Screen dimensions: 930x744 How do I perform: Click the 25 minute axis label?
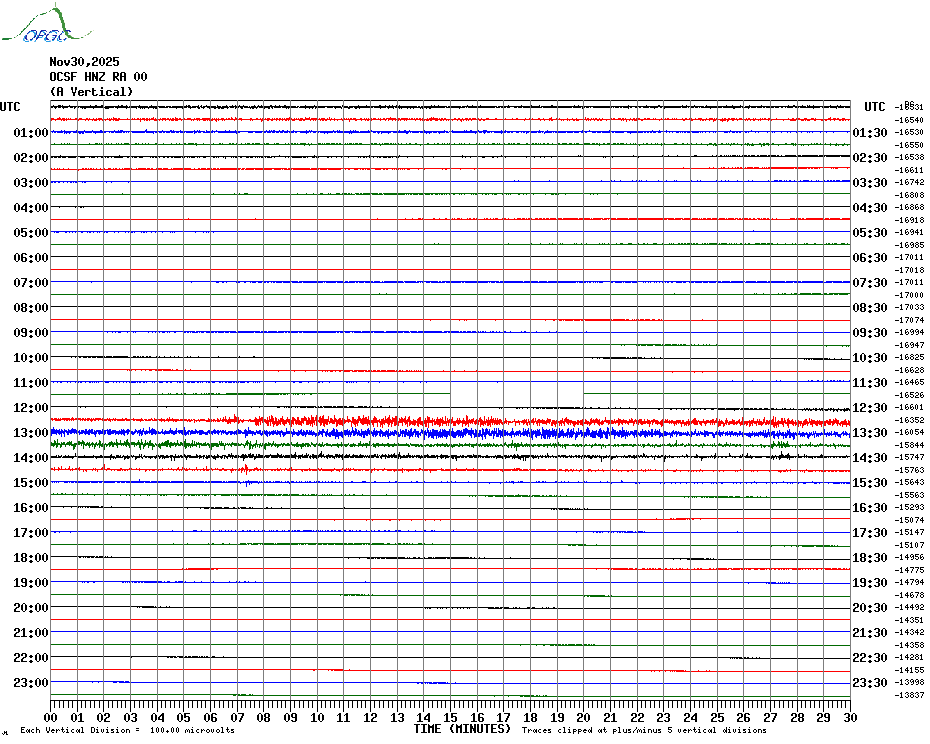click(x=717, y=718)
